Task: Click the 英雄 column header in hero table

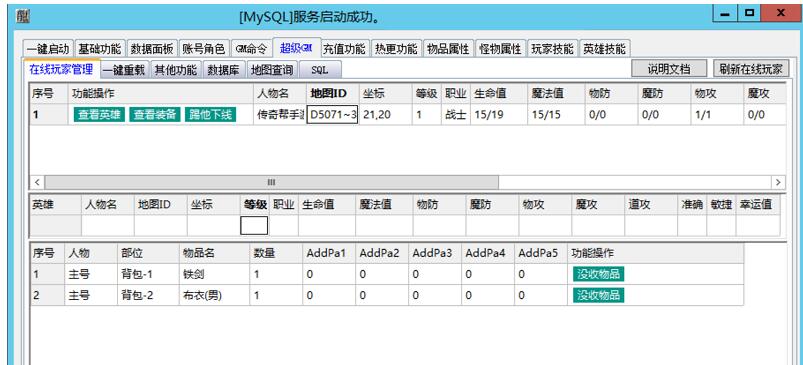Action: point(55,204)
